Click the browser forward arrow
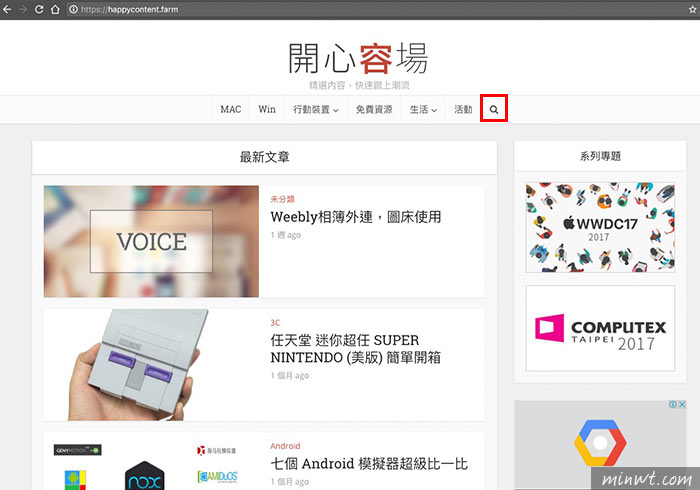Screen dimensions: 700x490 click(x=23, y=9)
